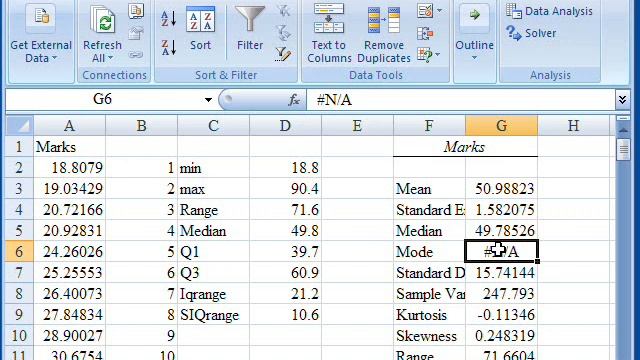The image size is (640, 360).
Task: Select column B header
Action: tap(142, 125)
